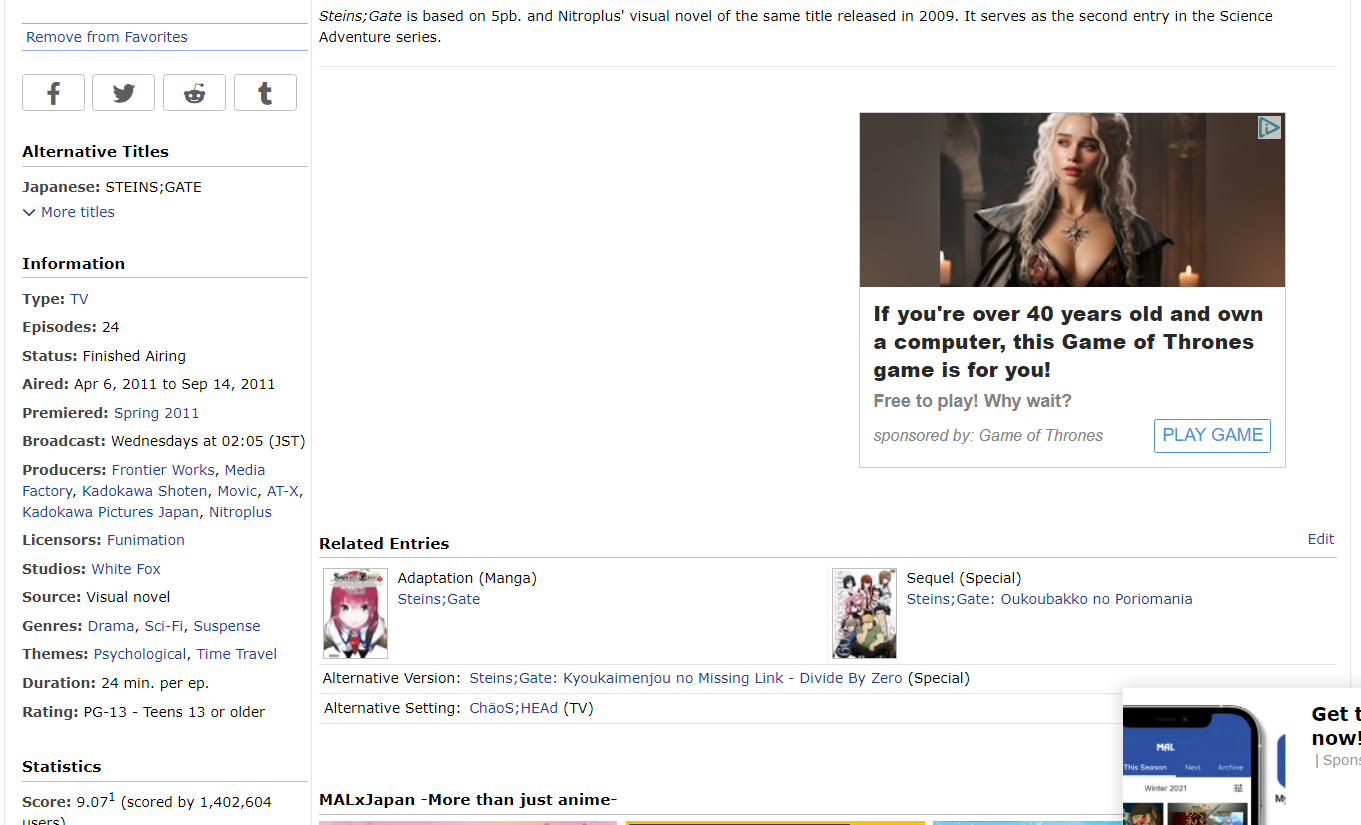
Task: Click the Episodes value 24
Action: 110,327
